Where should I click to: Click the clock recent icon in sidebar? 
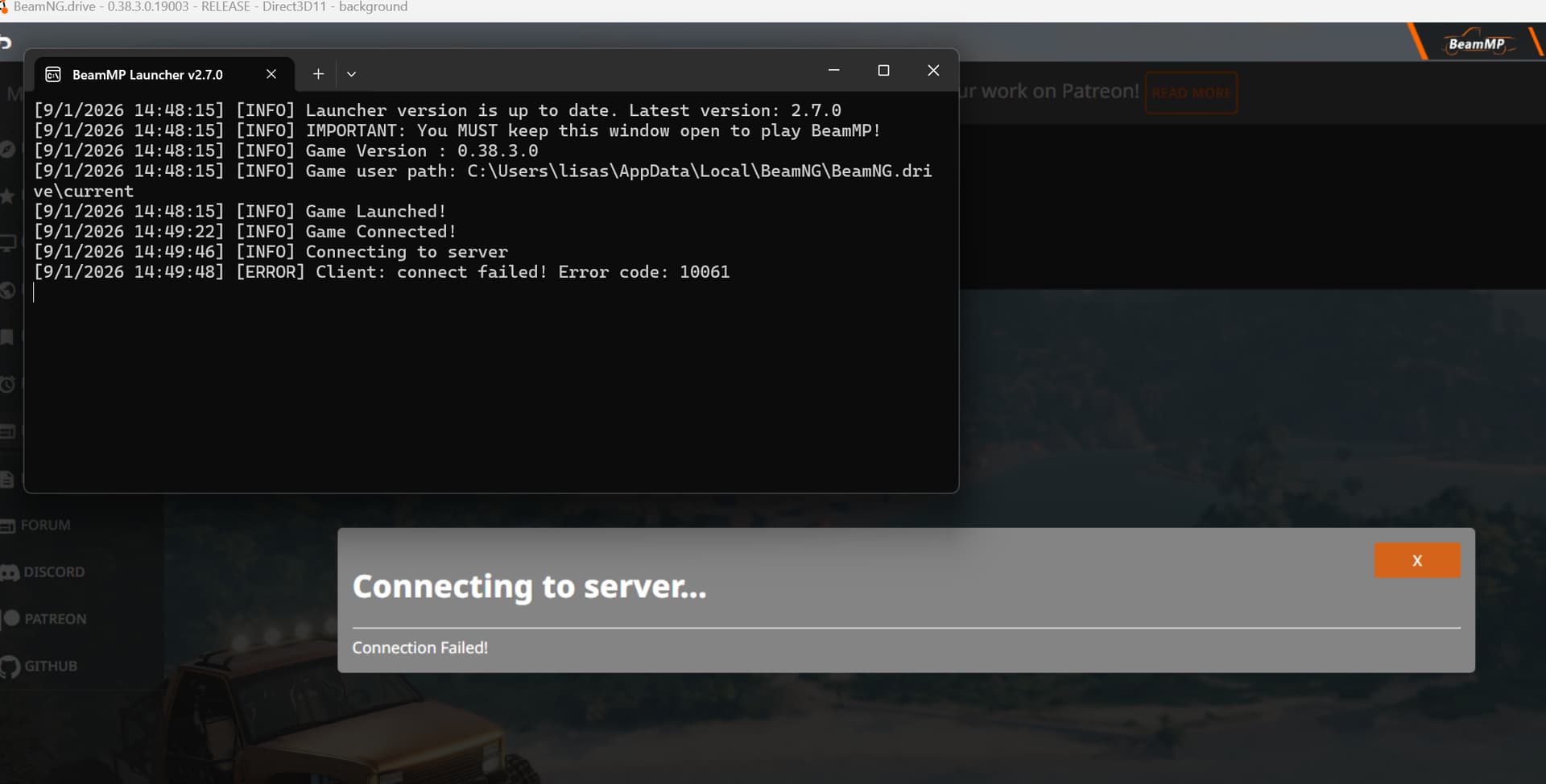pyautogui.click(x=7, y=385)
